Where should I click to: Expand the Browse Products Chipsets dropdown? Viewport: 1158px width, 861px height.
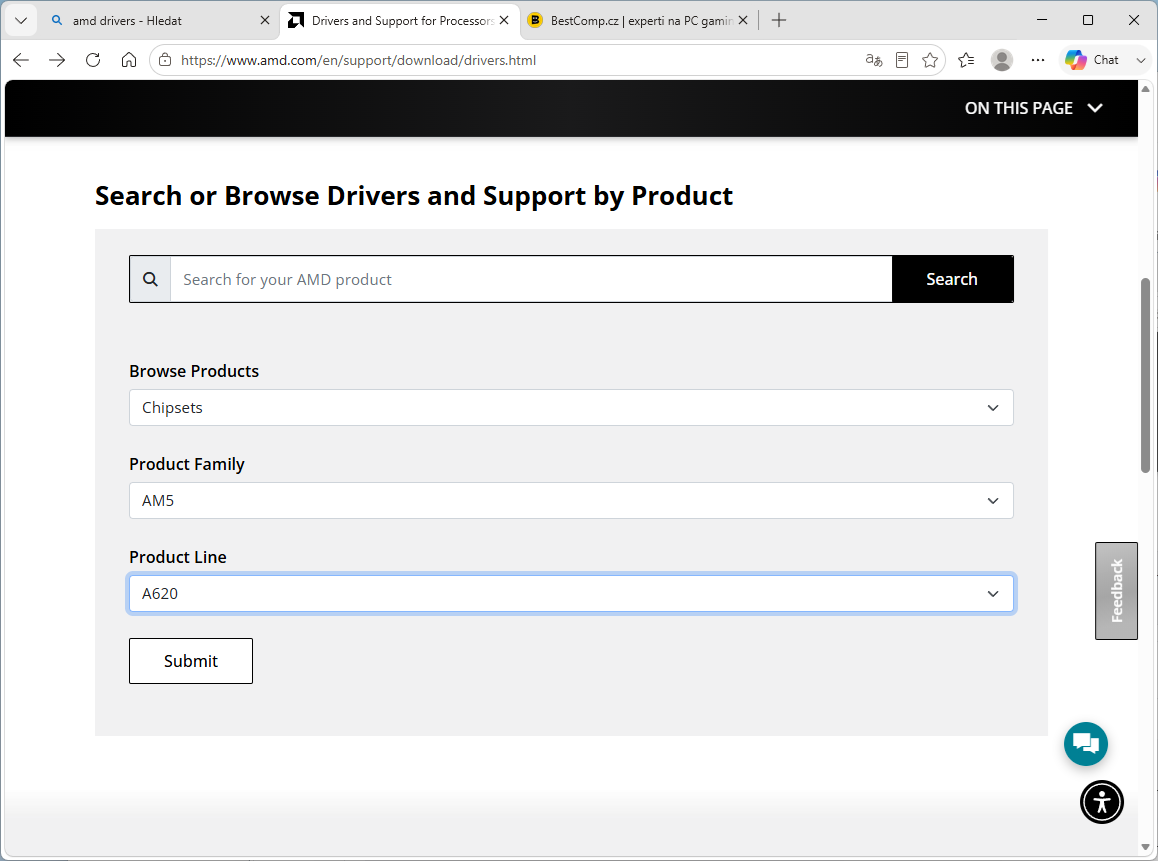(571, 408)
